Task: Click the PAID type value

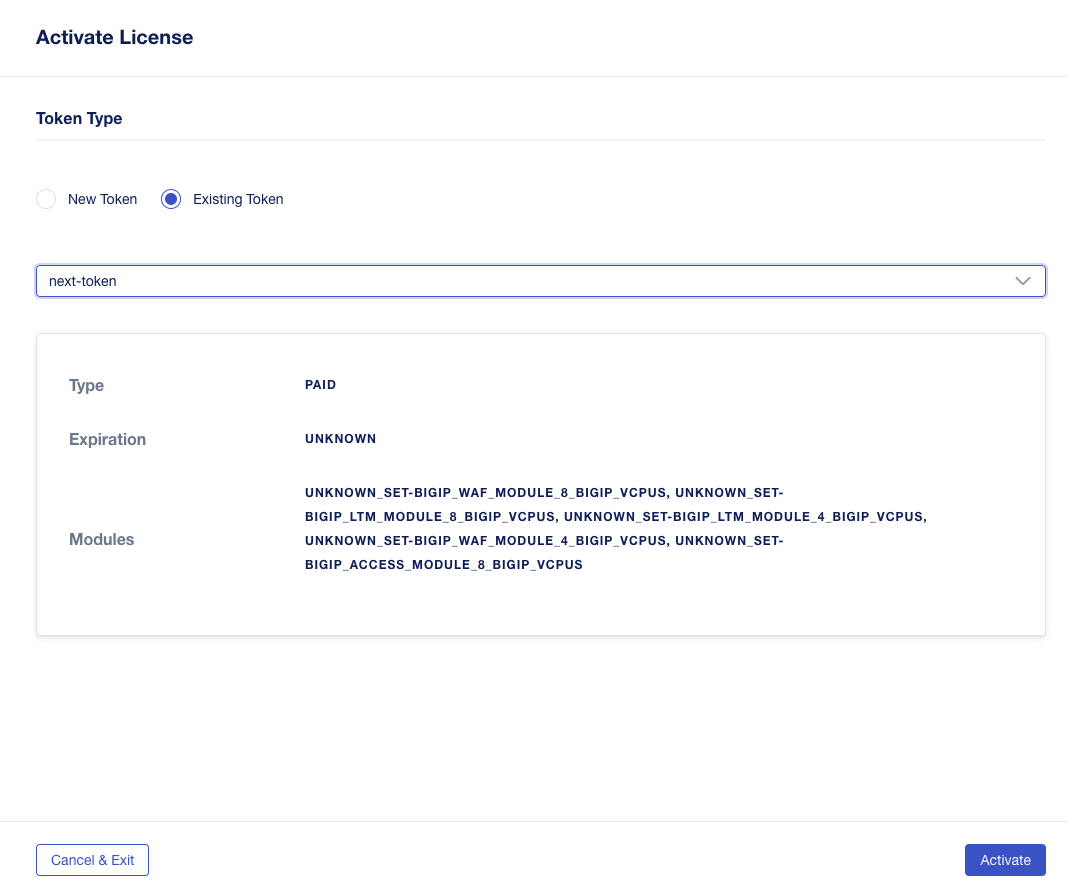Action: tap(321, 385)
